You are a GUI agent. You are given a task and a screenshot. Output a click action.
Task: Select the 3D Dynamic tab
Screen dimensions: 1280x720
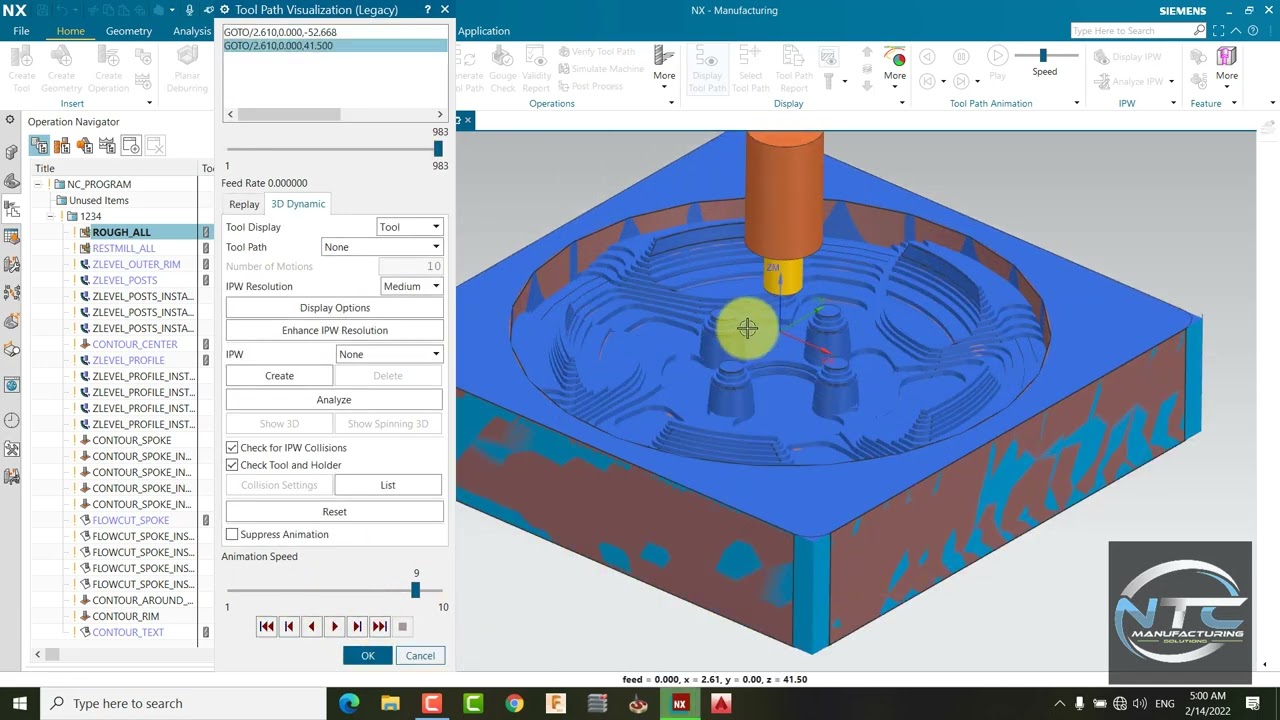click(298, 204)
